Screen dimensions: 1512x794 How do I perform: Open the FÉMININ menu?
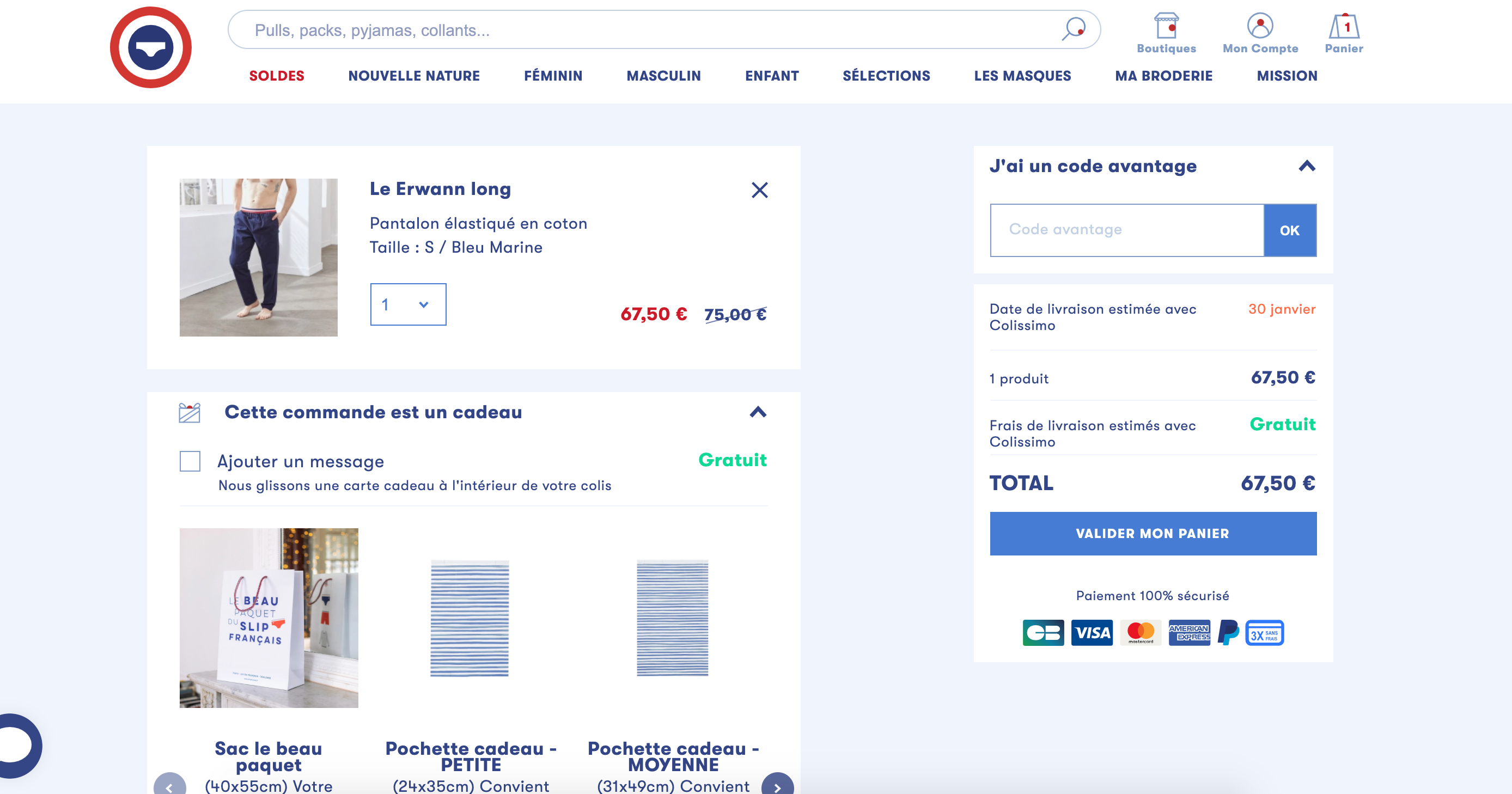pos(553,76)
